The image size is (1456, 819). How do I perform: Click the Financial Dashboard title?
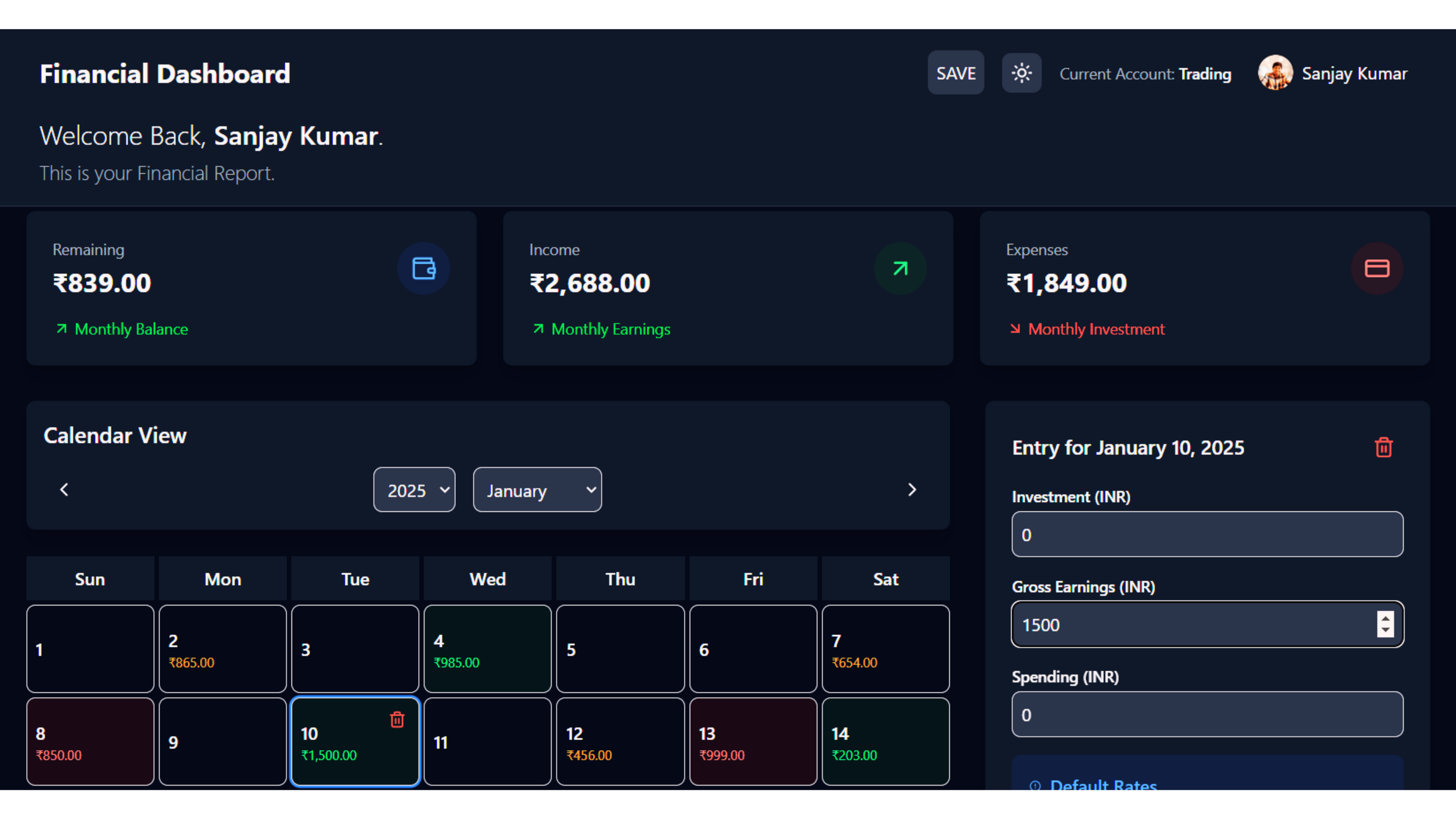coord(165,74)
